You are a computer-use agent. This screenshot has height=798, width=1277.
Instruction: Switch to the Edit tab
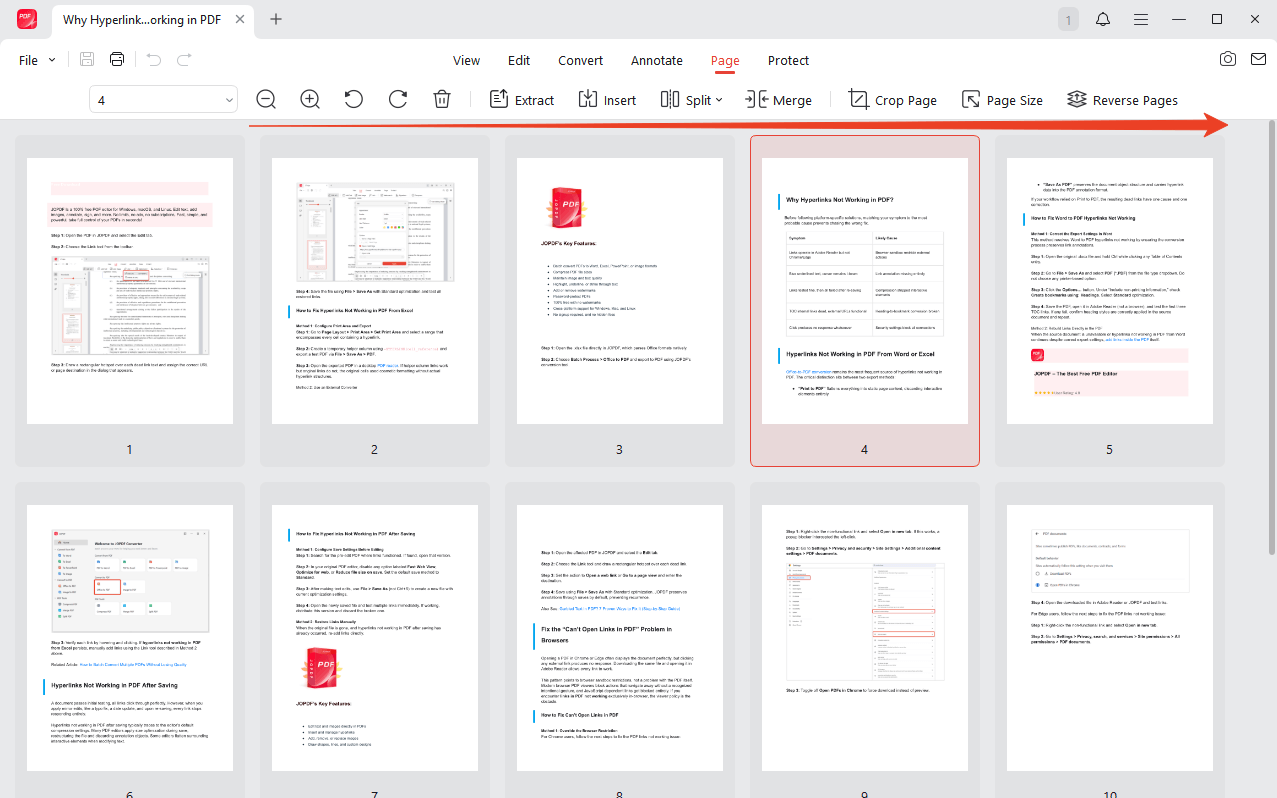(519, 61)
